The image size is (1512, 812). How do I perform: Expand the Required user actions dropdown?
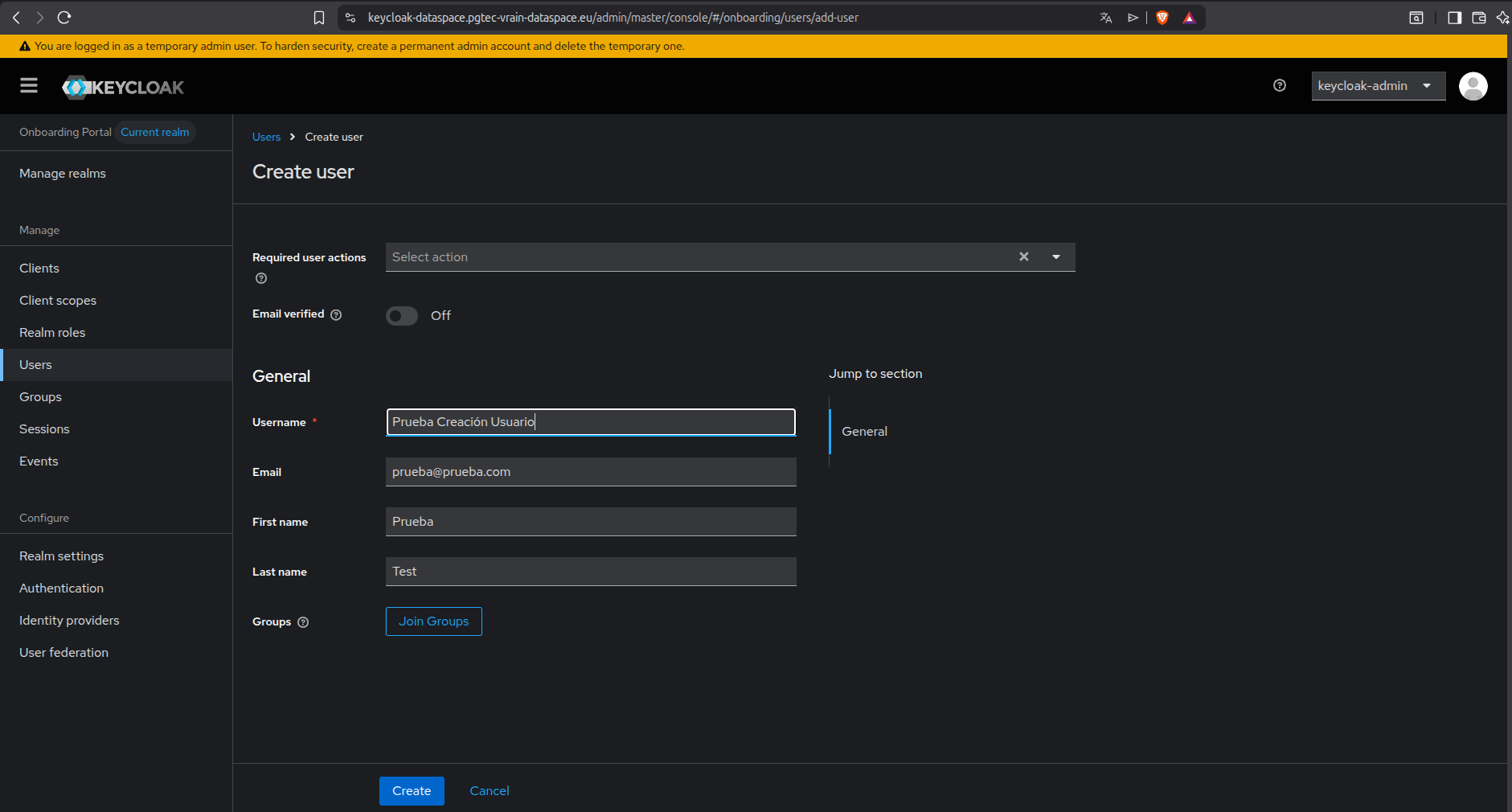point(1056,256)
